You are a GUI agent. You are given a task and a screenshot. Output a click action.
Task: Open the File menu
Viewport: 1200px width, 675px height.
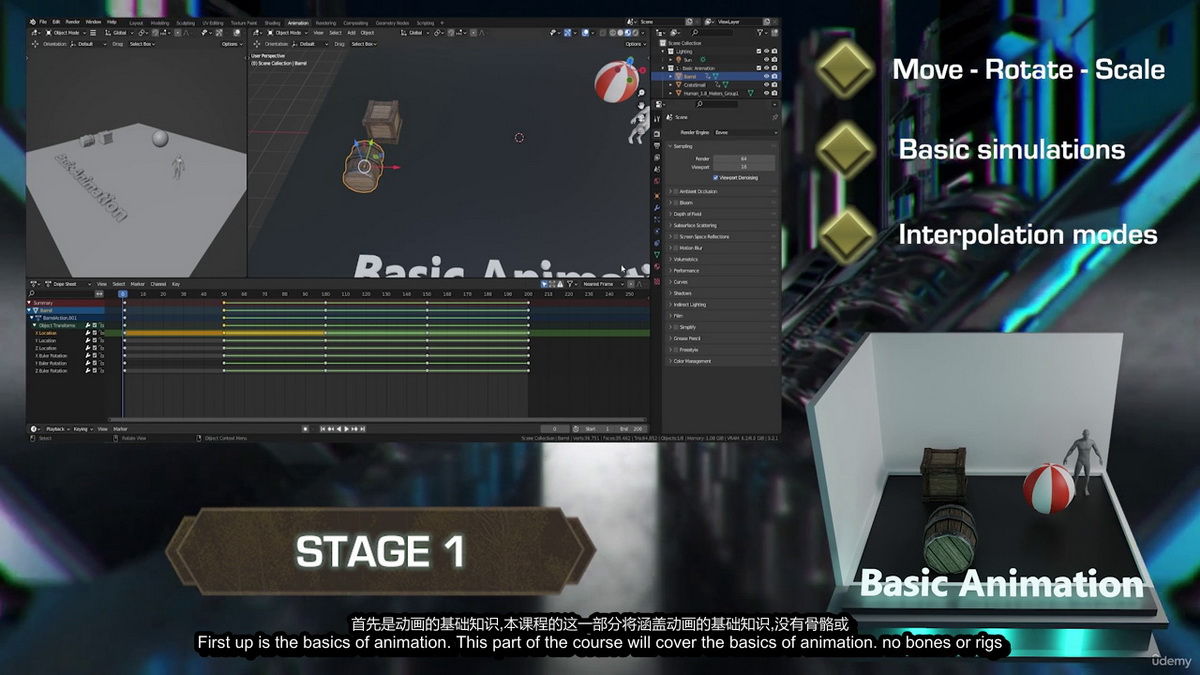coord(43,21)
